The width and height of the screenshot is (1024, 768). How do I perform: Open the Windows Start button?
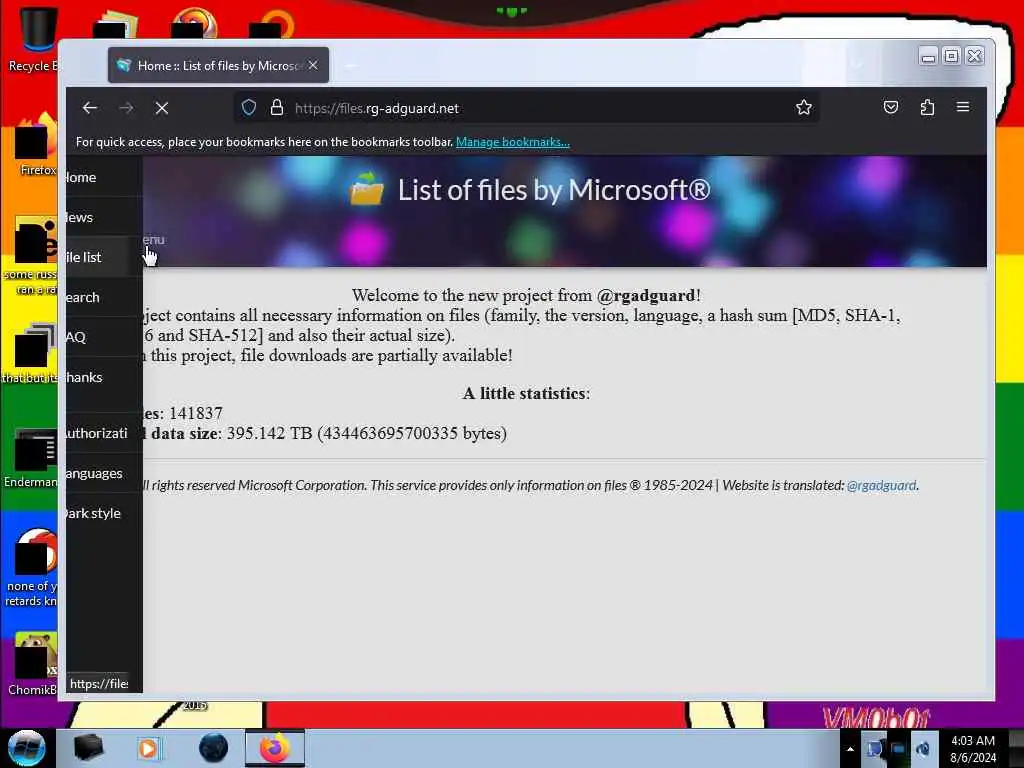(27, 748)
